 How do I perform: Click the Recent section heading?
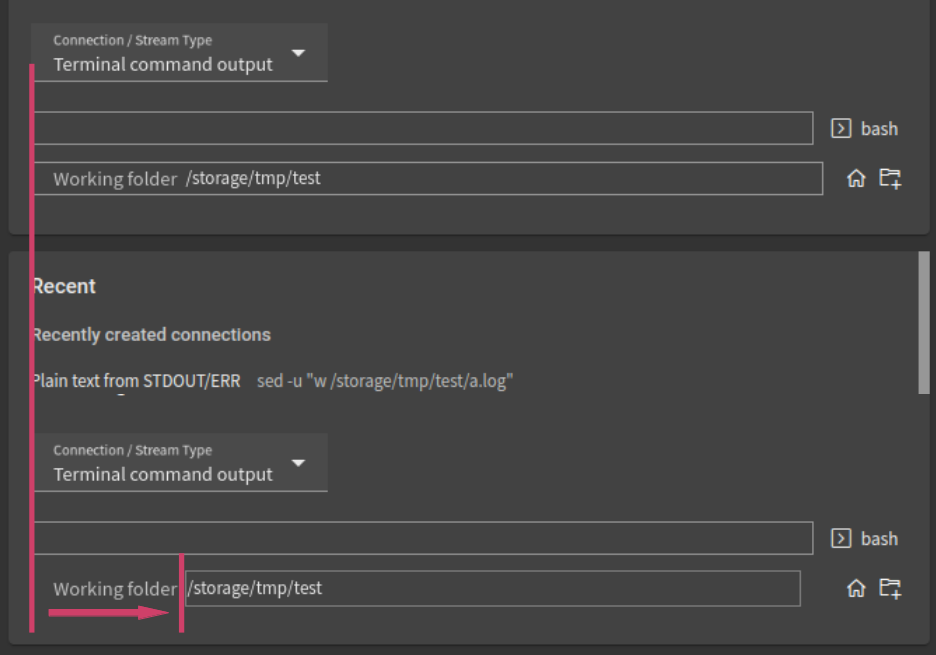tap(63, 286)
